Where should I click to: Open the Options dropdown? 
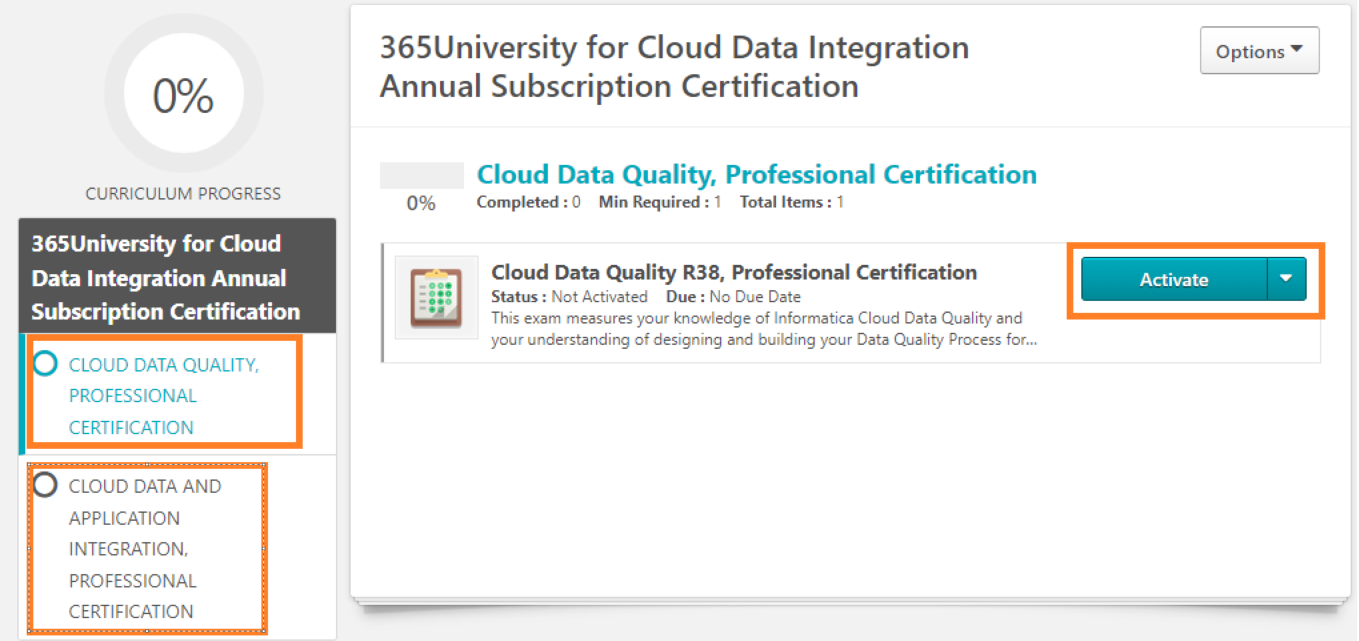[1259, 51]
